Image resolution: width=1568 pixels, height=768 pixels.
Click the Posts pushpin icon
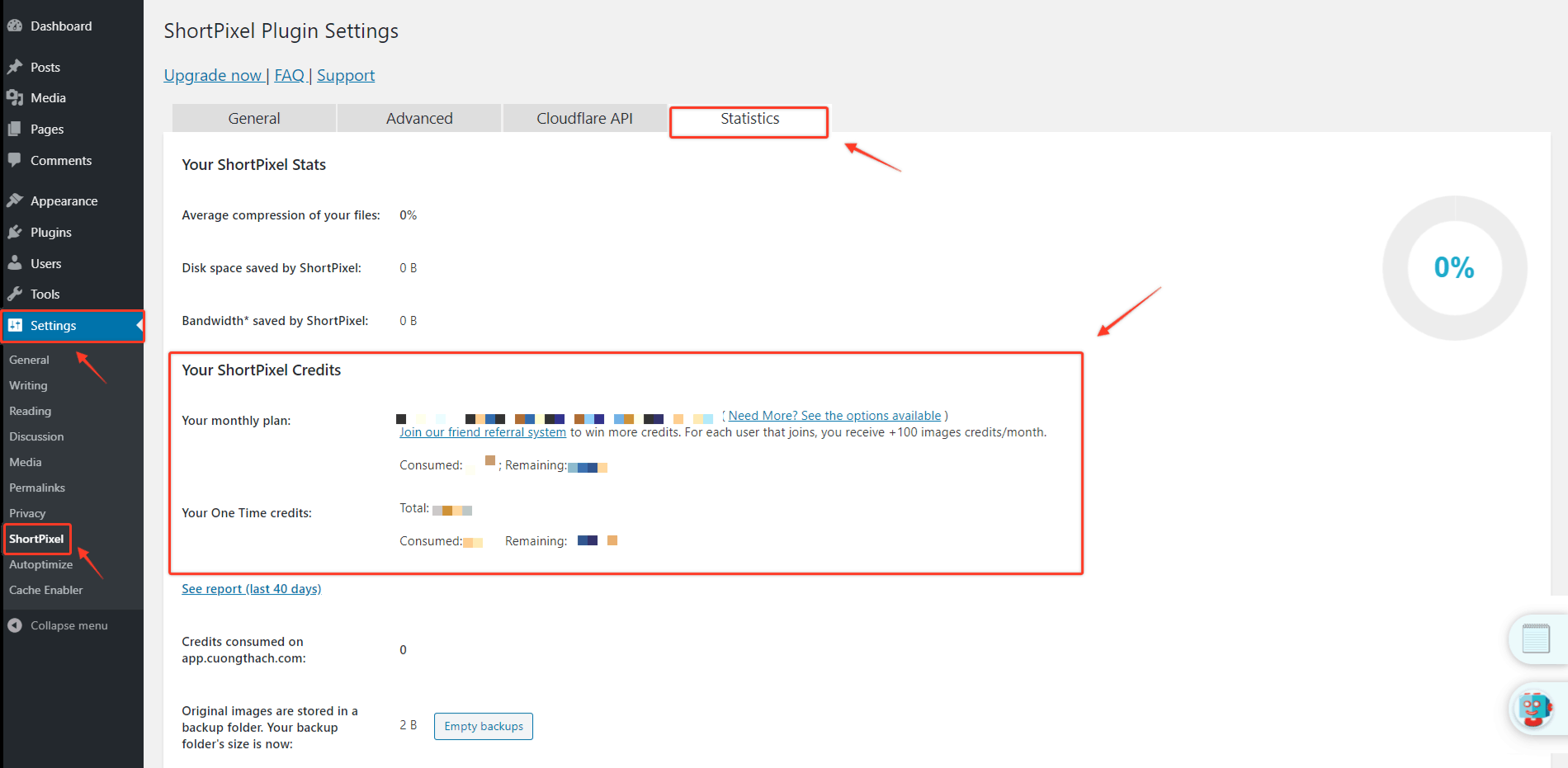click(x=15, y=67)
